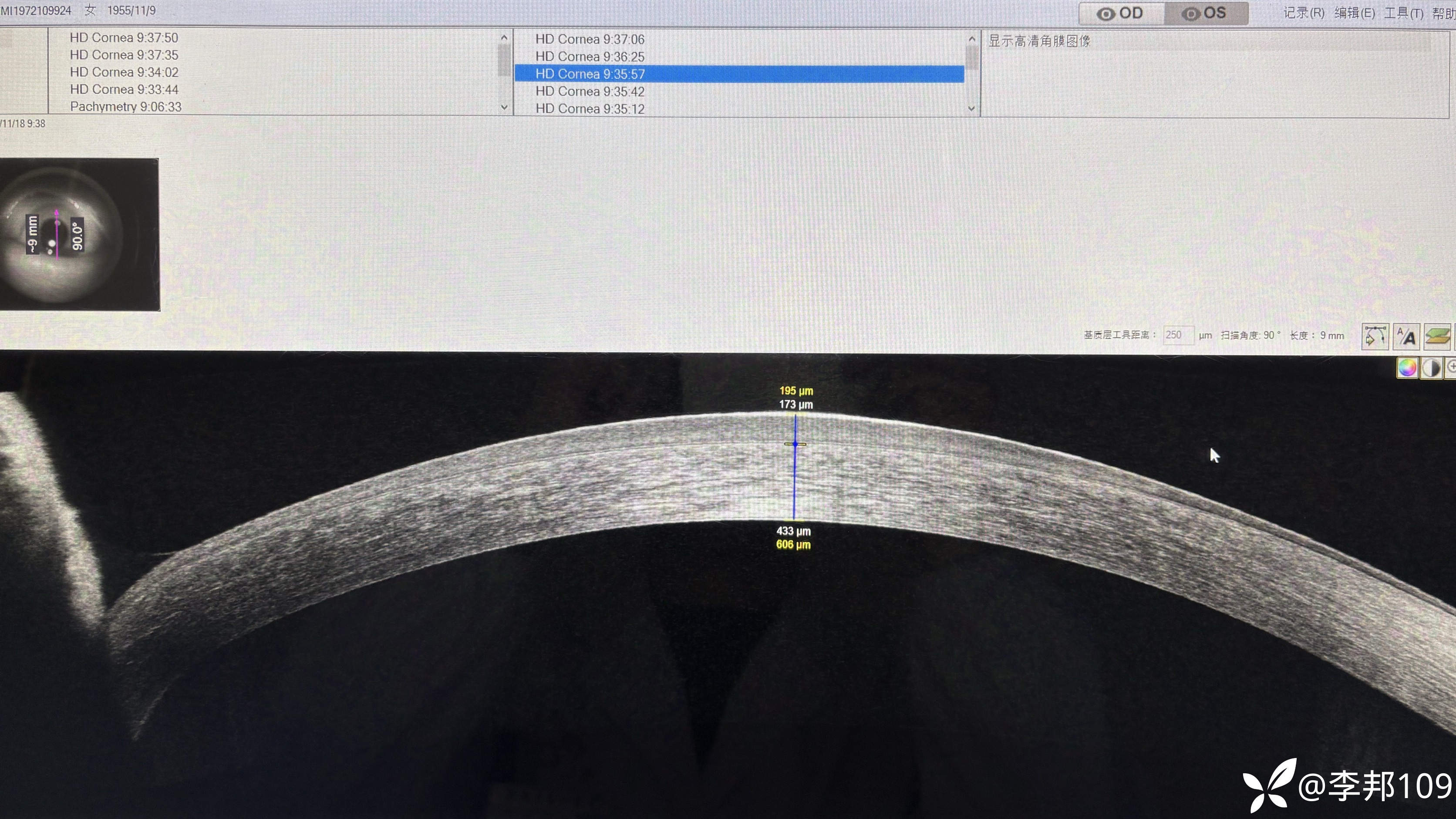Select the Pachymetry 9:06:33 scan
The height and width of the screenshot is (819, 1456).
125,107
